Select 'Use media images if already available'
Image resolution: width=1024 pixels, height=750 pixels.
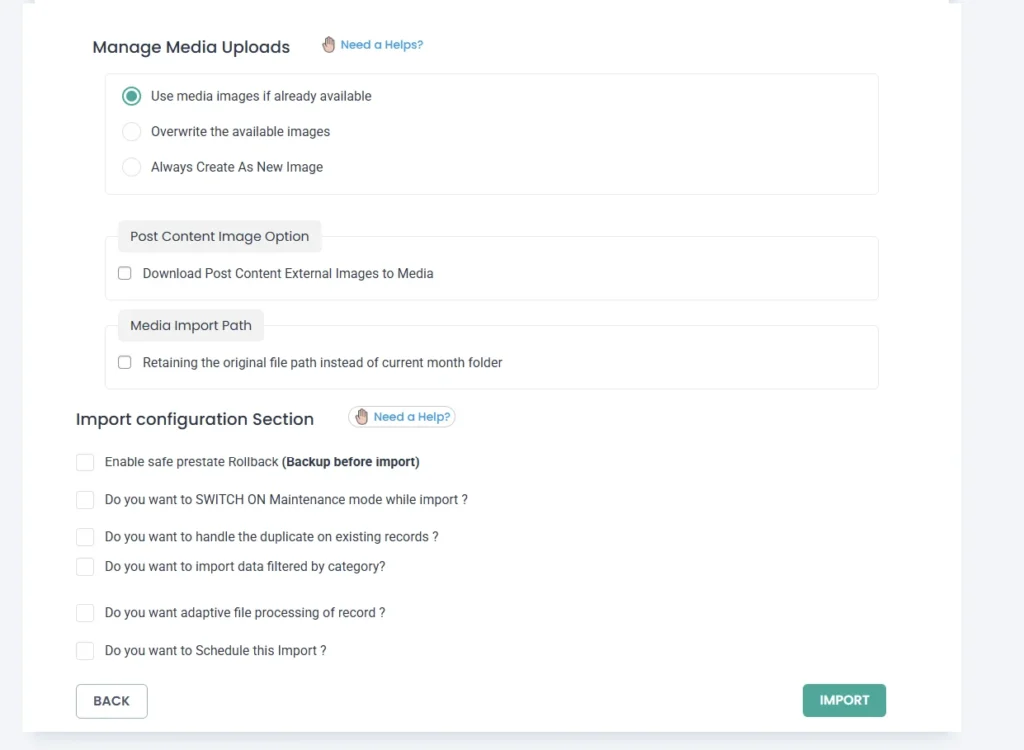131,97
